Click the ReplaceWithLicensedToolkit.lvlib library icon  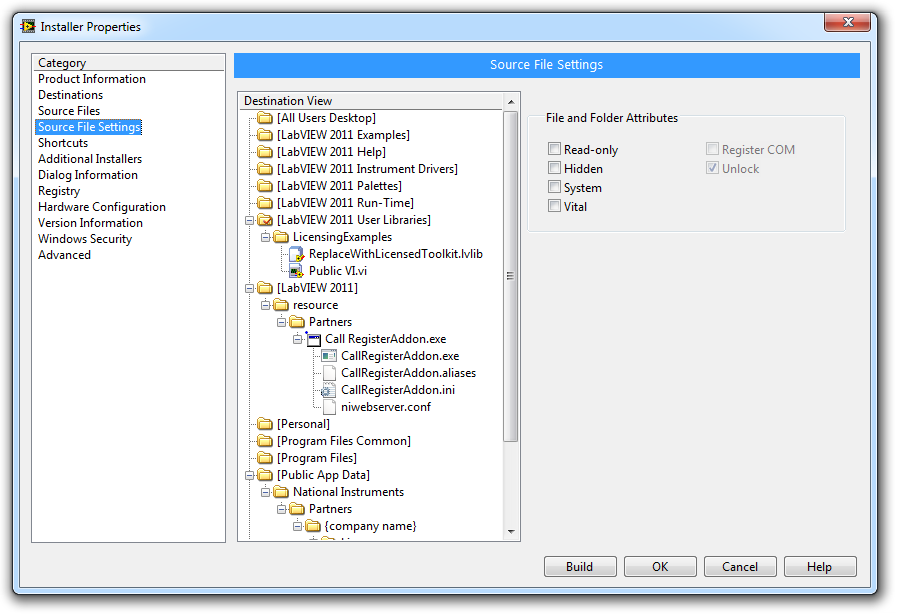pyautogui.click(x=296, y=254)
